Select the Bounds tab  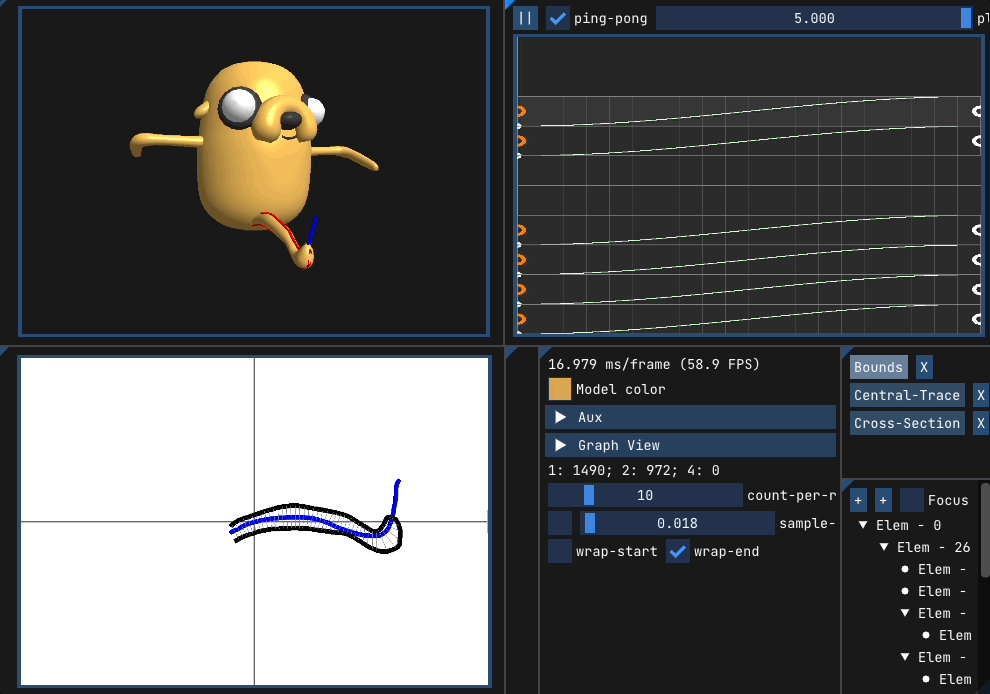click(x=878, y=367)
